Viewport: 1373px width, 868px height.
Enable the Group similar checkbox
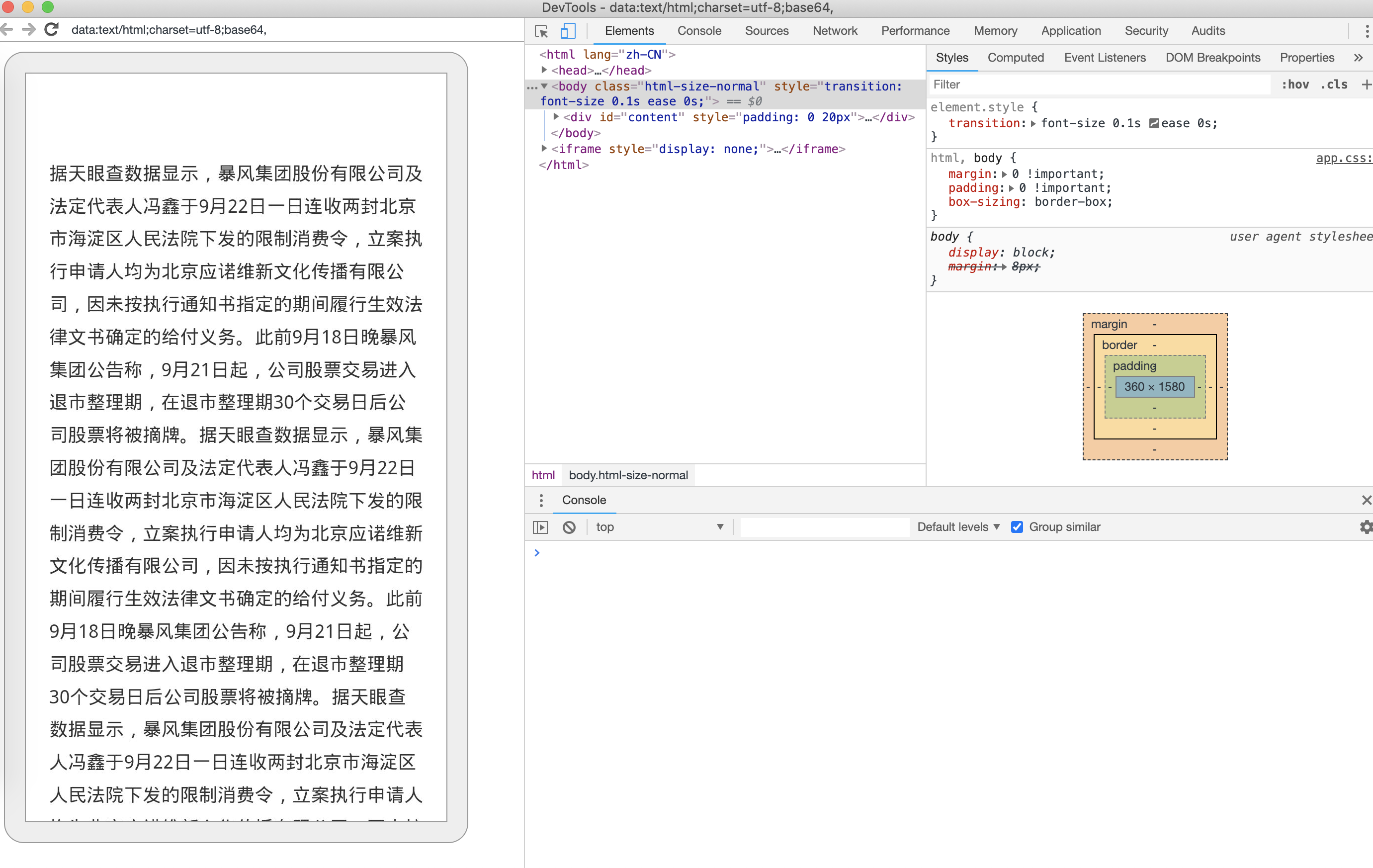click(x=1017, y=527)
